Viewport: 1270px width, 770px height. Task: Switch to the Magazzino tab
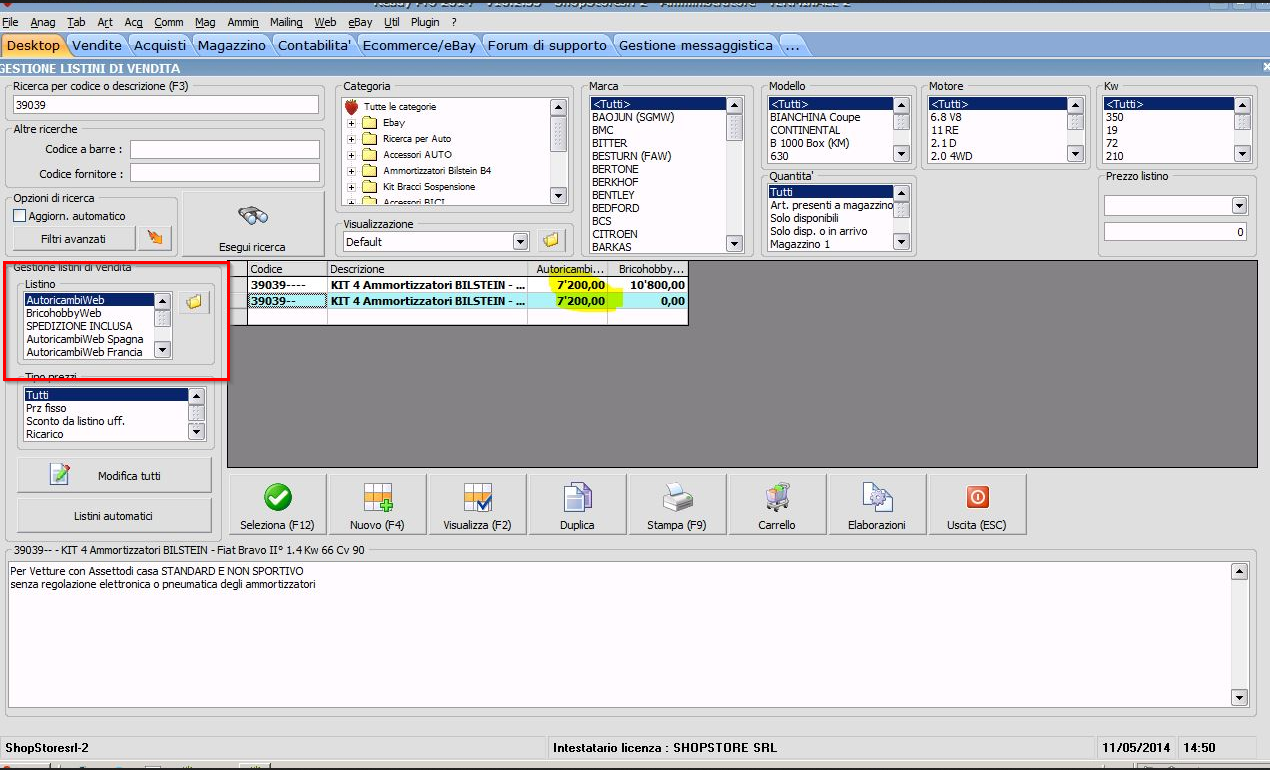(232, 45)
